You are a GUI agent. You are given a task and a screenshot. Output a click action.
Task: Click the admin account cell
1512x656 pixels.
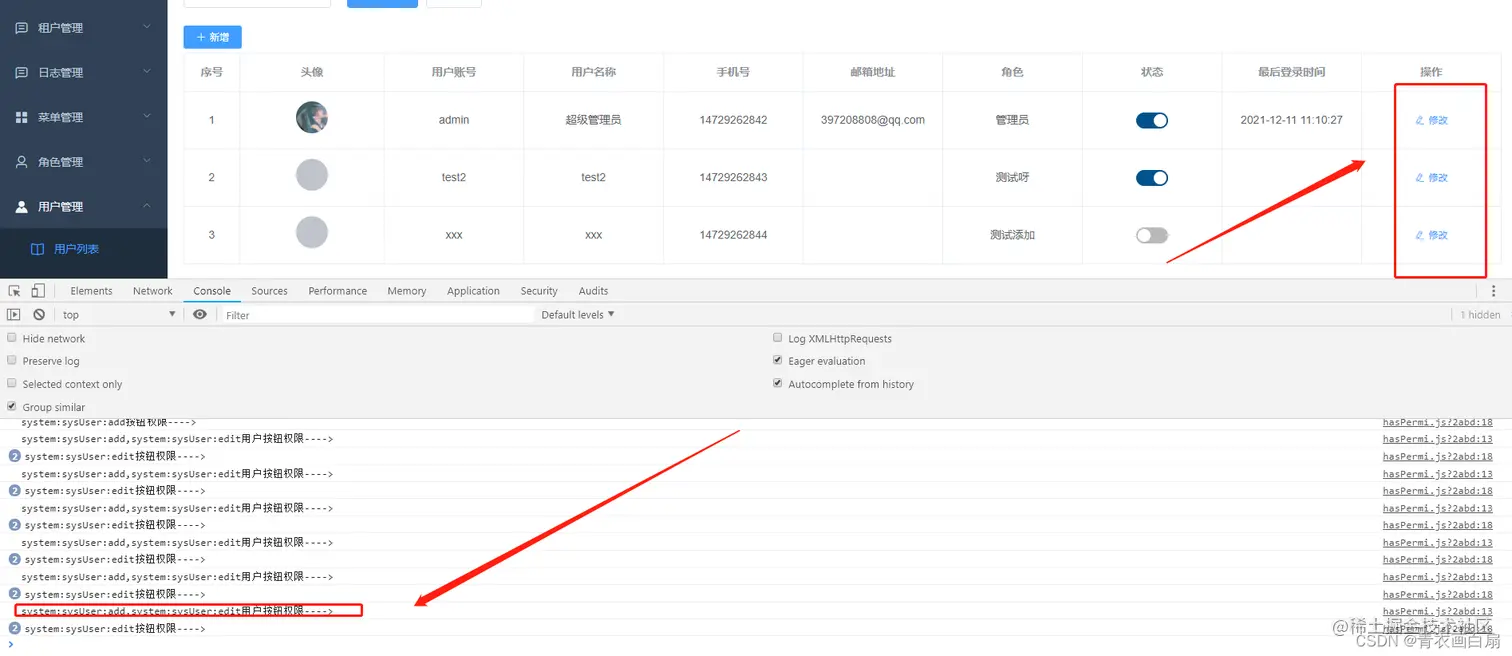click(x=454, y=120)
